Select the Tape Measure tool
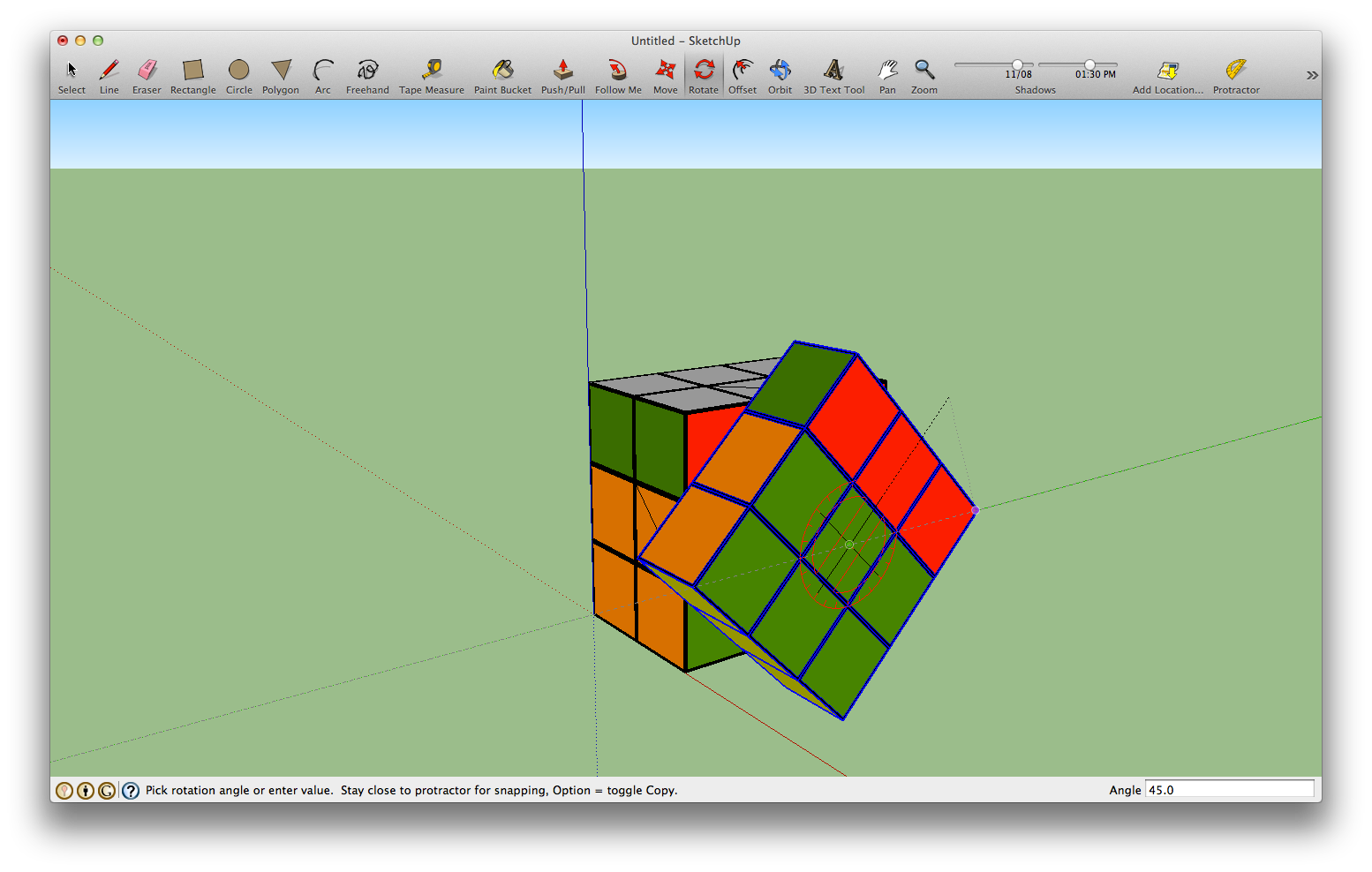1372x872 pixels. pyautogui.click(x=431, y=71)
